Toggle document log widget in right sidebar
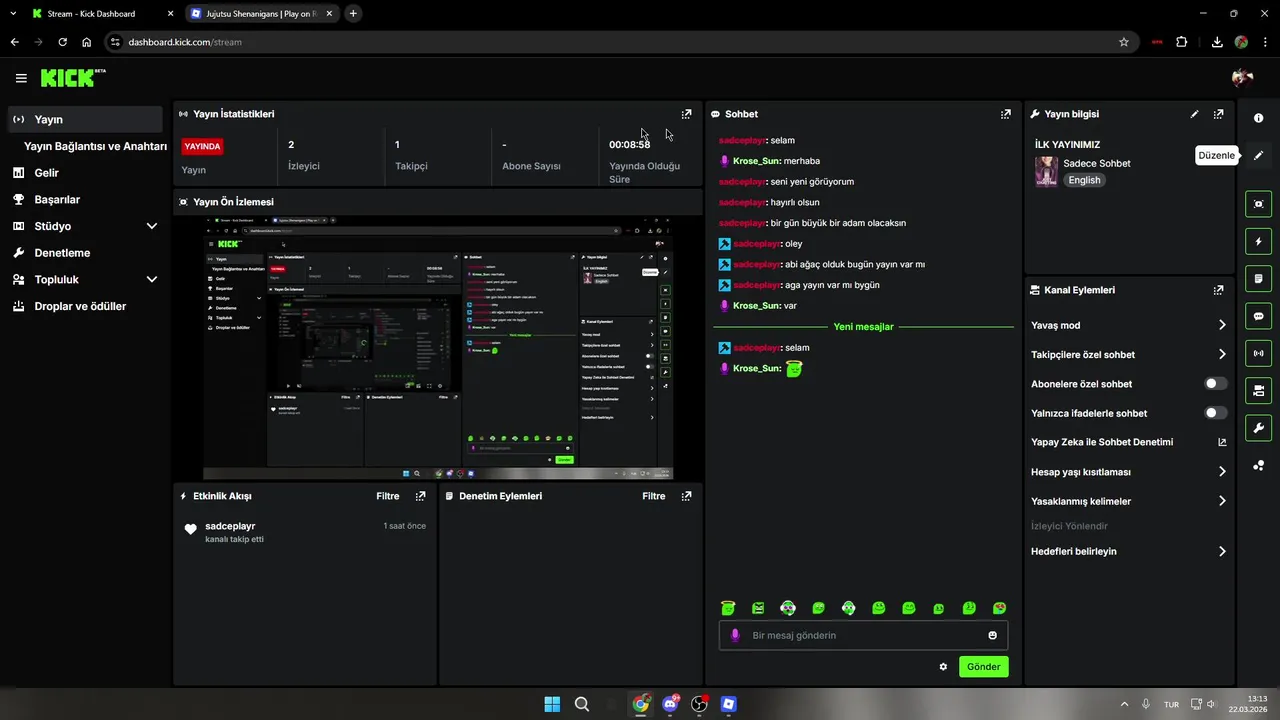The image size is (1280, 720). pos(1258,278)
